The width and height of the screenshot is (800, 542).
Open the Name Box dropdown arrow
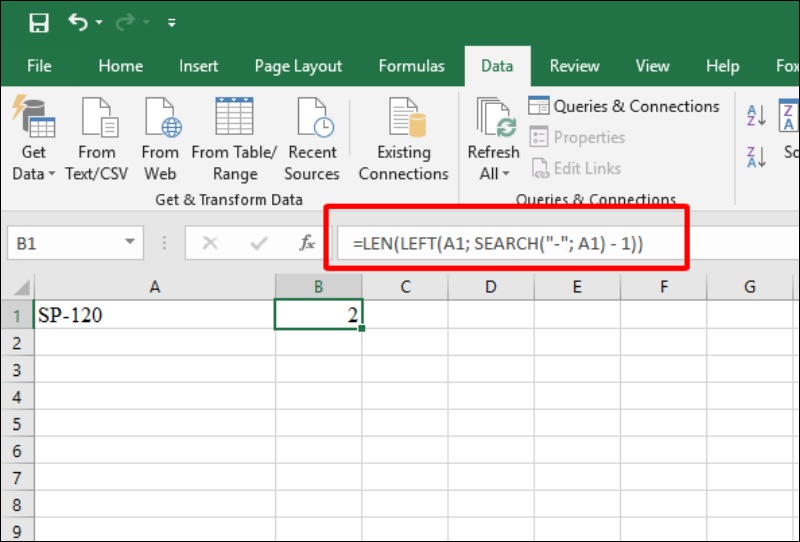point(130,242)
